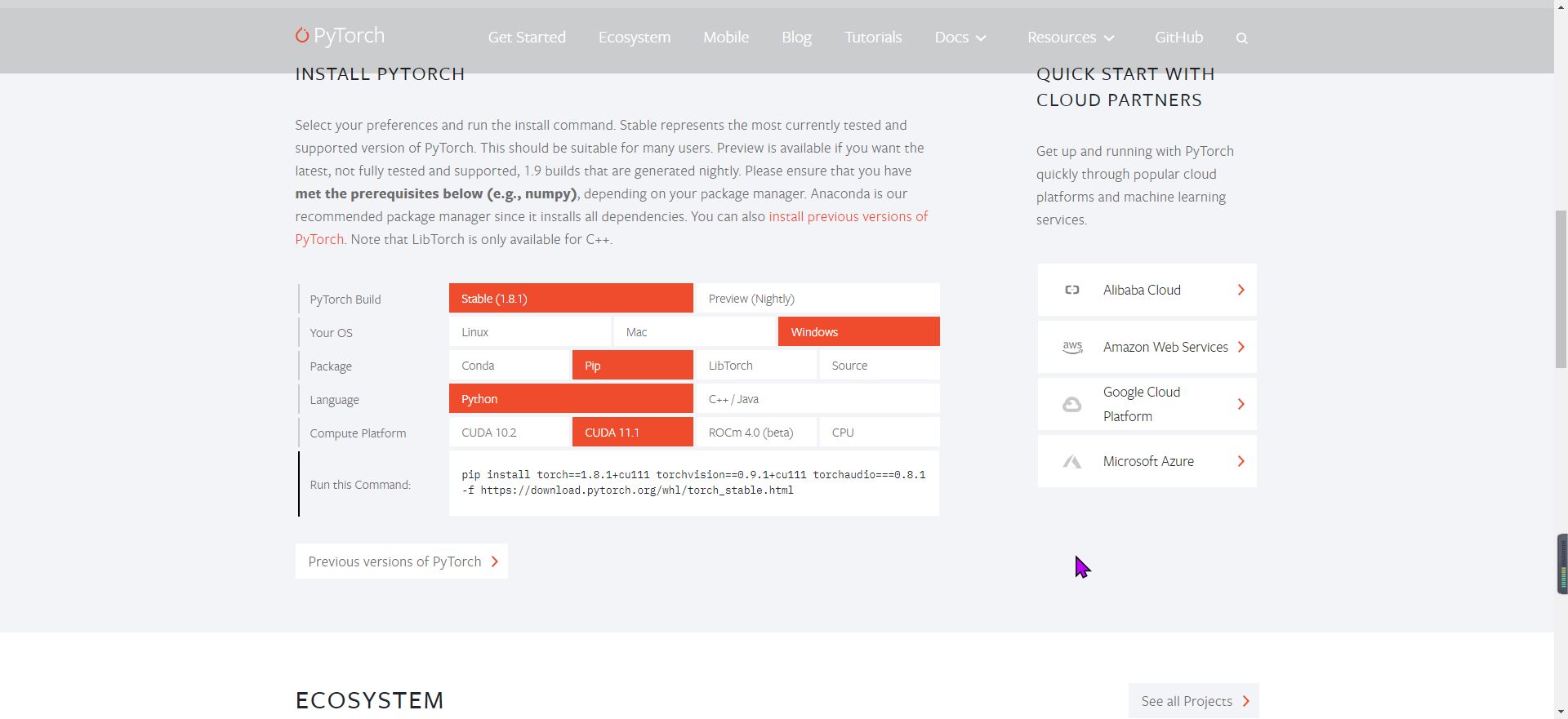The height and width of the screenshot is (719, 1568).
Task: Click the arrow beside Amazon Web Services
Action: coord(1241,347)
